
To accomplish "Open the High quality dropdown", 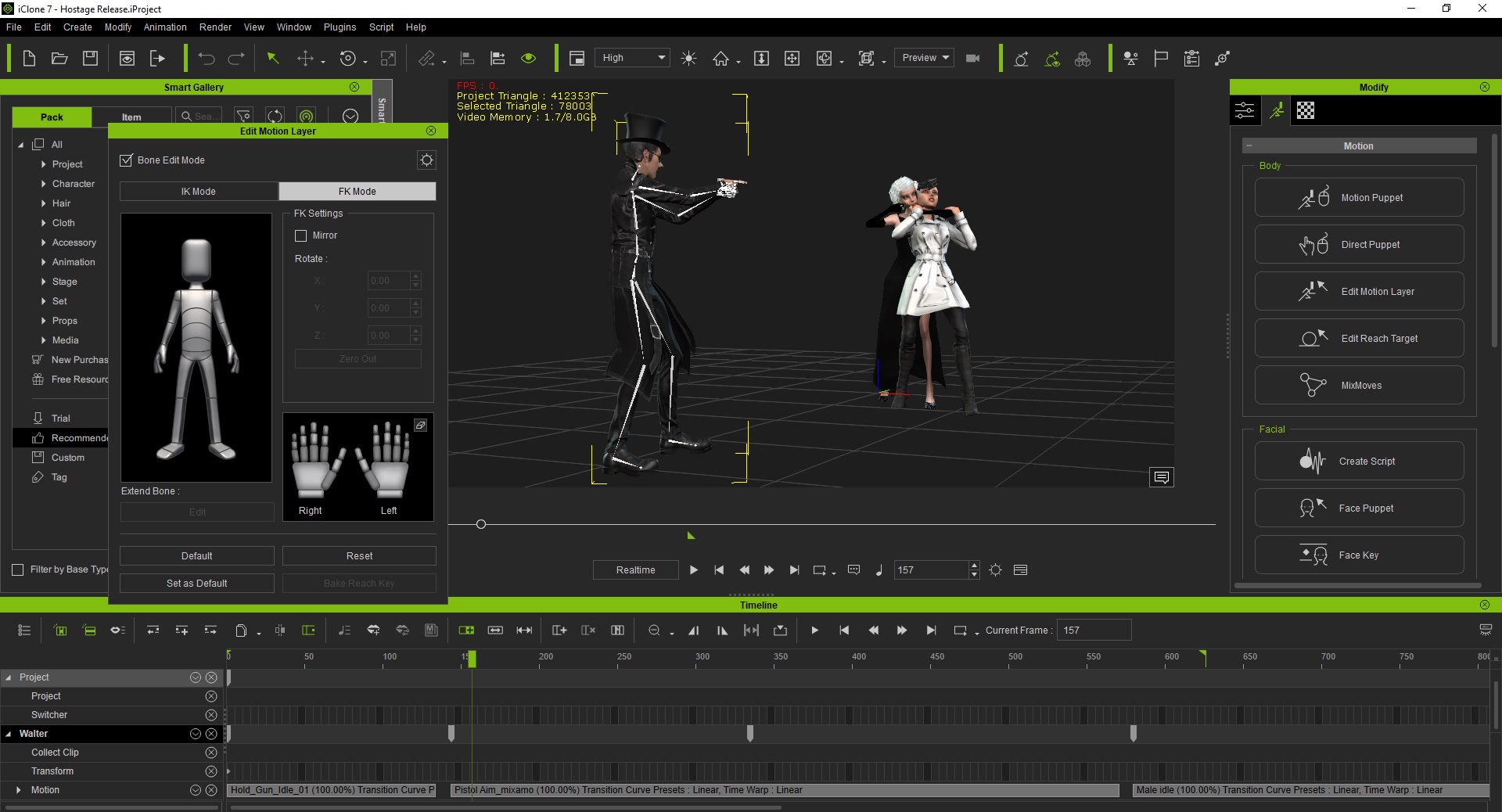I will [x=633, y=58].
